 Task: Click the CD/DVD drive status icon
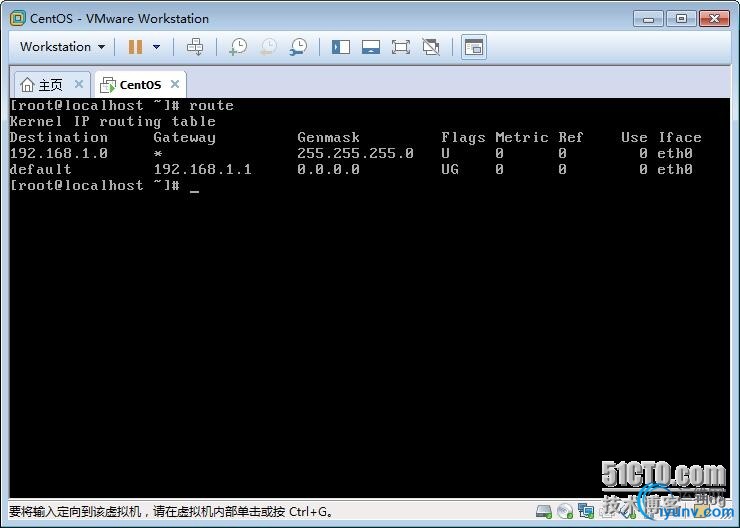pyautogui.click(x=565, y=511)
